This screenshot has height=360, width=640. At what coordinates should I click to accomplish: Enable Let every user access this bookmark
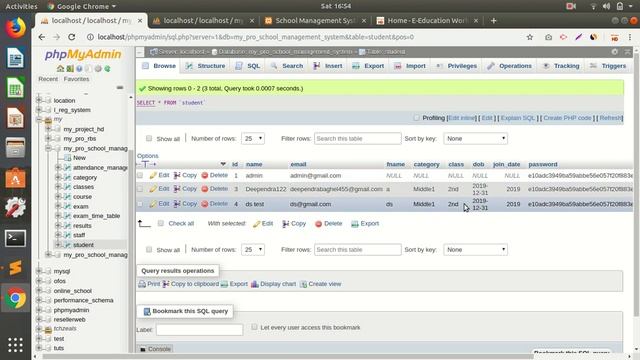[x=254, y=327]
